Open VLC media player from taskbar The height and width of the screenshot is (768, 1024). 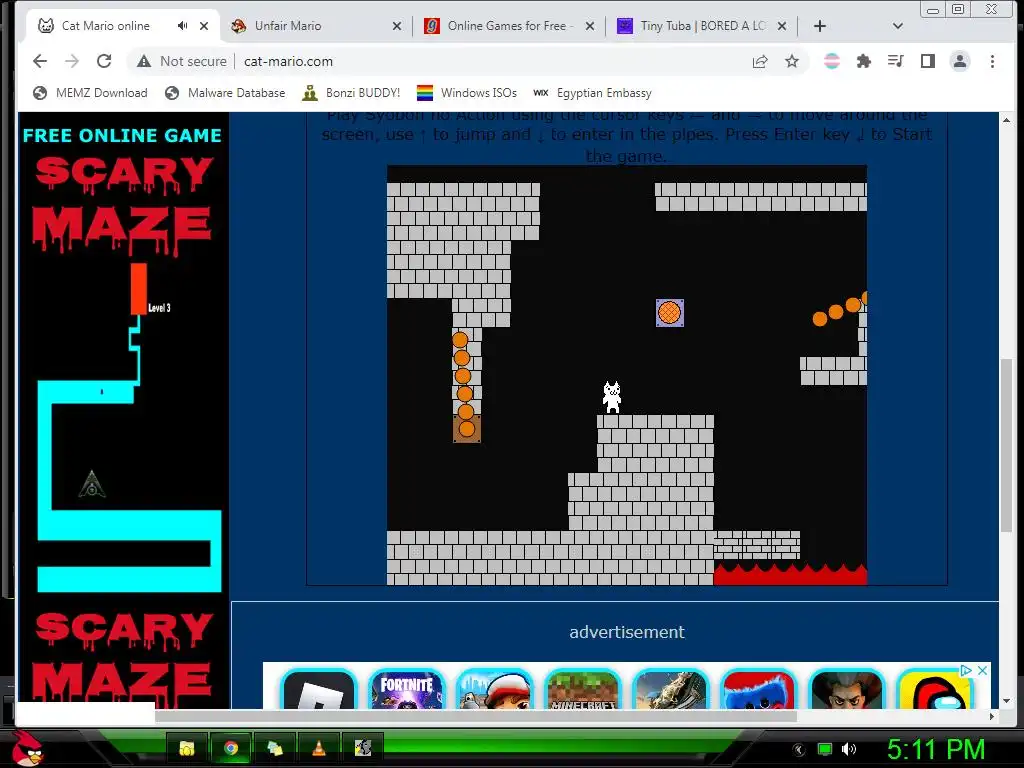click(319, 748)
